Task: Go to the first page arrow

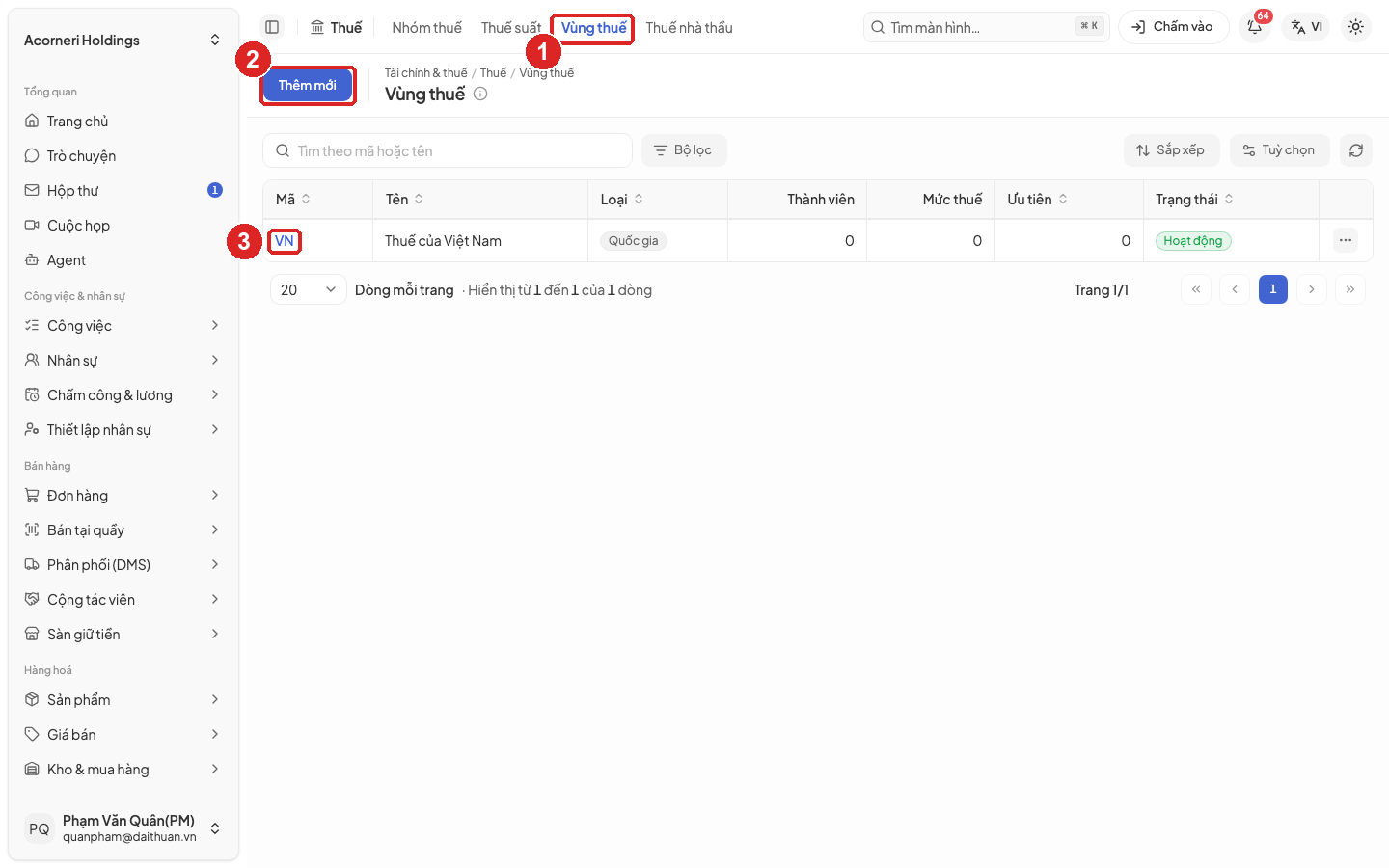Action: [x=1196, y=289]
